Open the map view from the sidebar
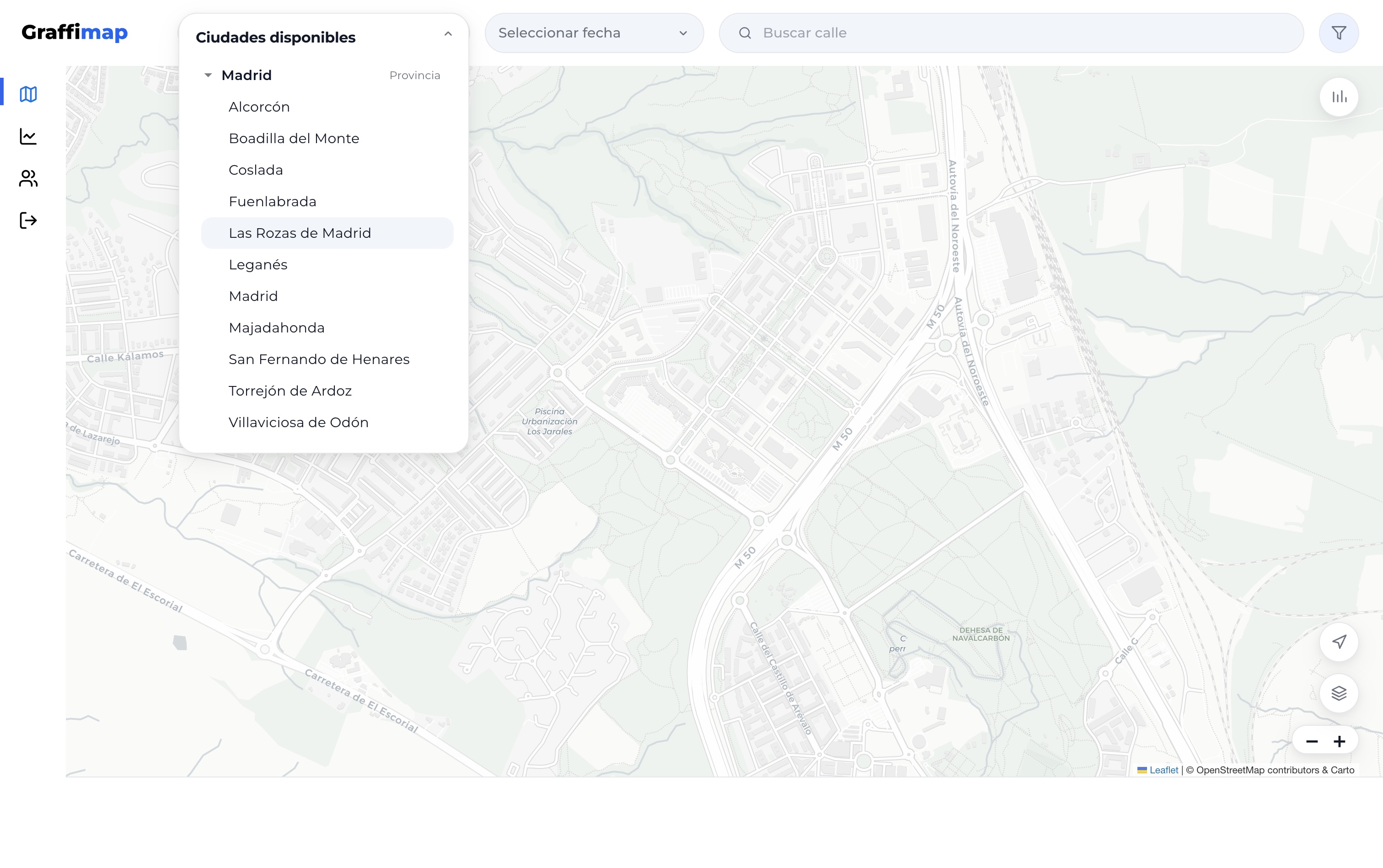Viewport: 1383px width, 868px height. [x=28, y=94]
